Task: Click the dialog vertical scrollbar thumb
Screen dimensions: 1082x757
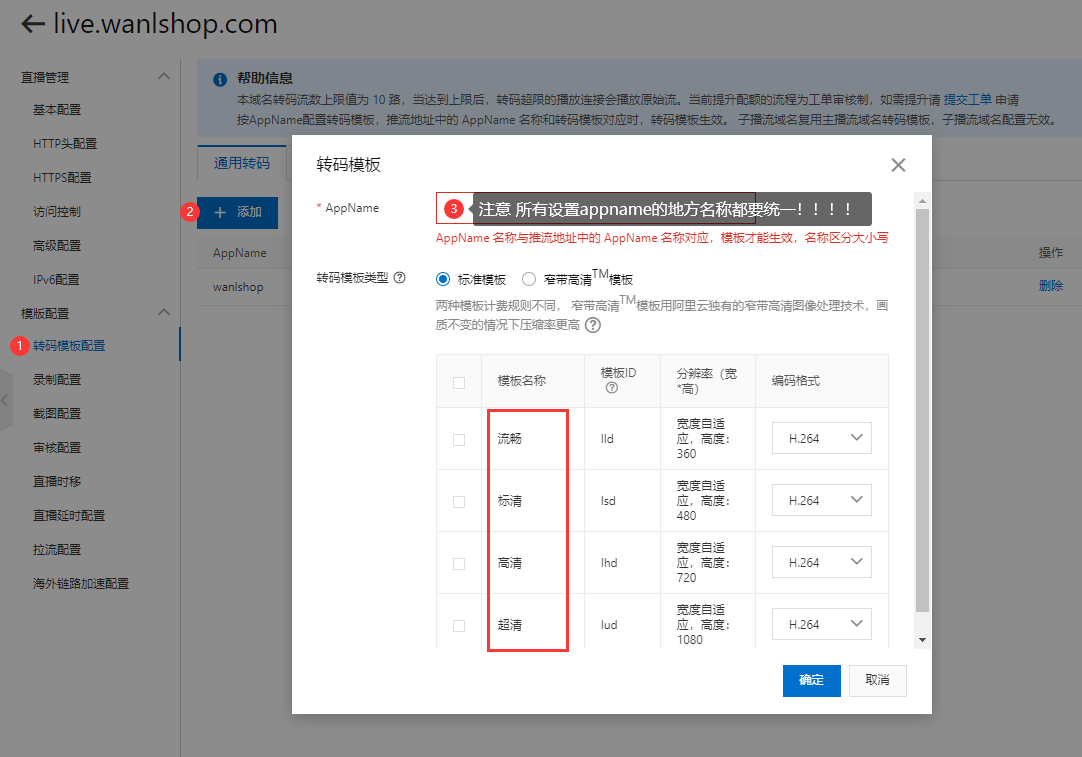Action: (923, 410)
